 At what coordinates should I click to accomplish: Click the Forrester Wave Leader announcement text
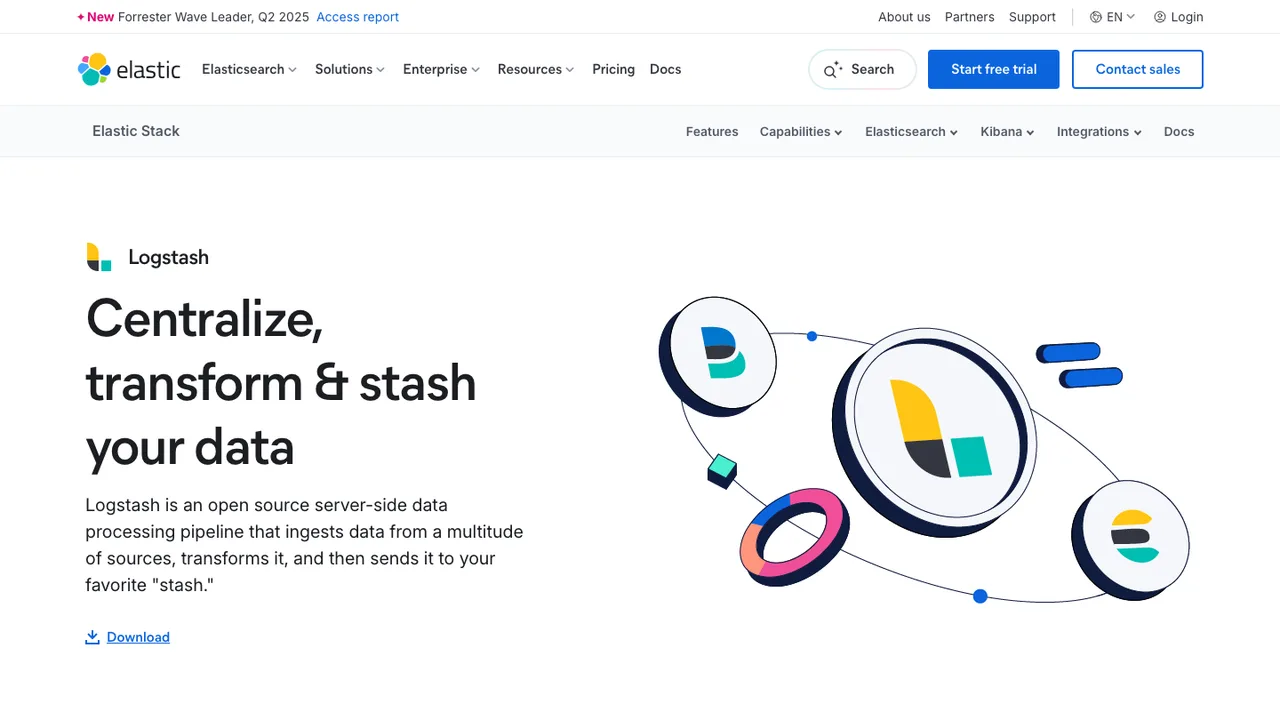pyautogui.click(x=213, y=17)
